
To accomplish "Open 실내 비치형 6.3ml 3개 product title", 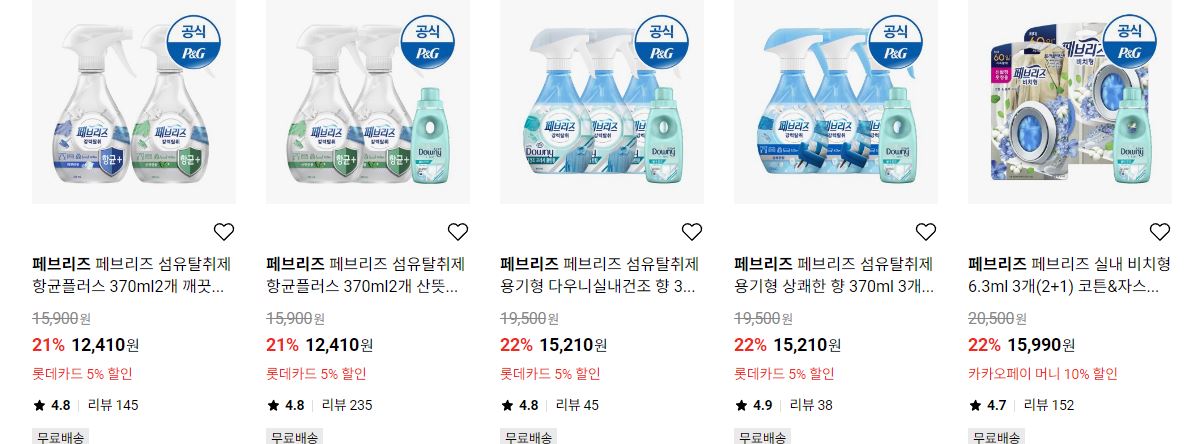I will (x=1069, y=276).
